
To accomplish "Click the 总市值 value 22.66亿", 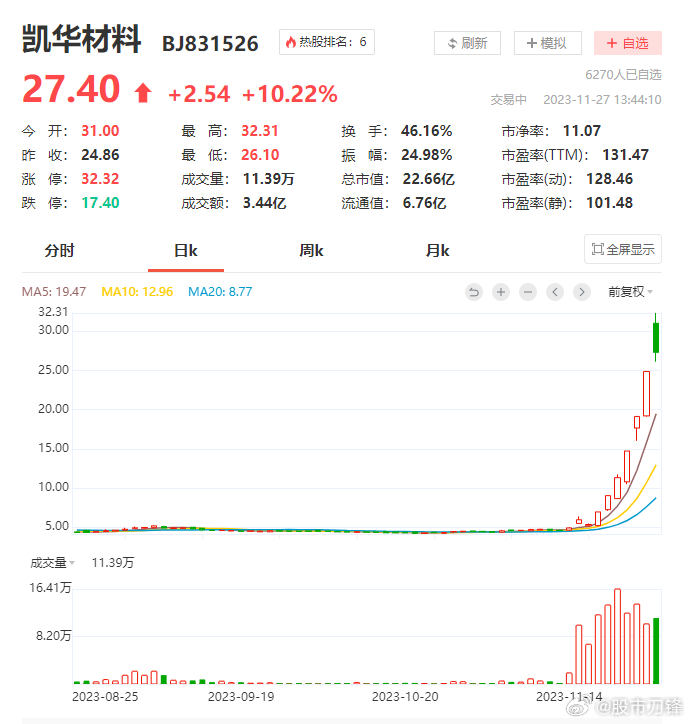I will (429, 179).
